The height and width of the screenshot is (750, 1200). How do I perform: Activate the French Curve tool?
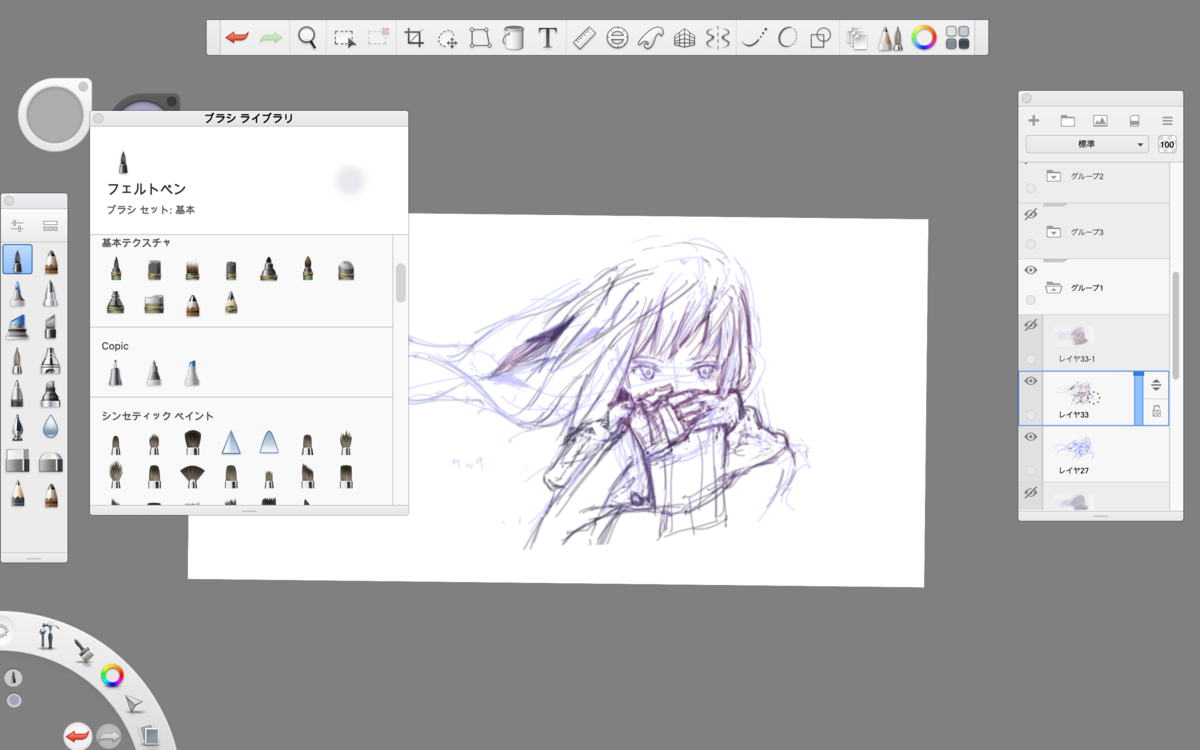tap(651, 38)
